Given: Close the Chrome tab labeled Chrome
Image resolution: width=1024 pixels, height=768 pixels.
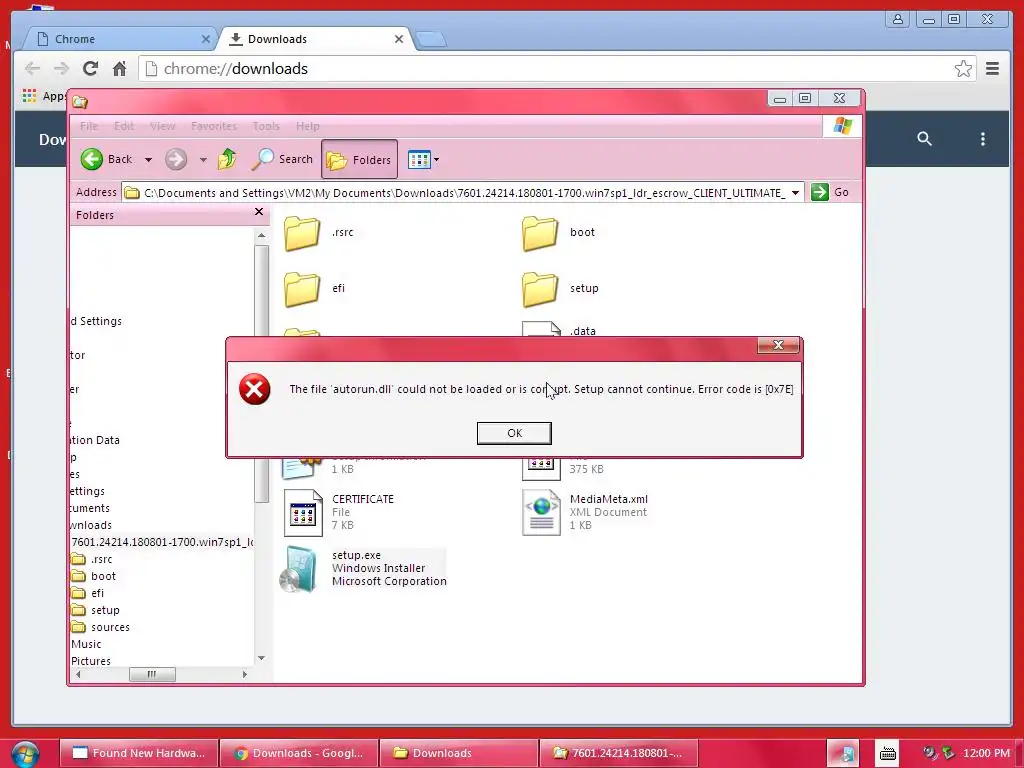Looking at the screenshot, I should point(206,39).
